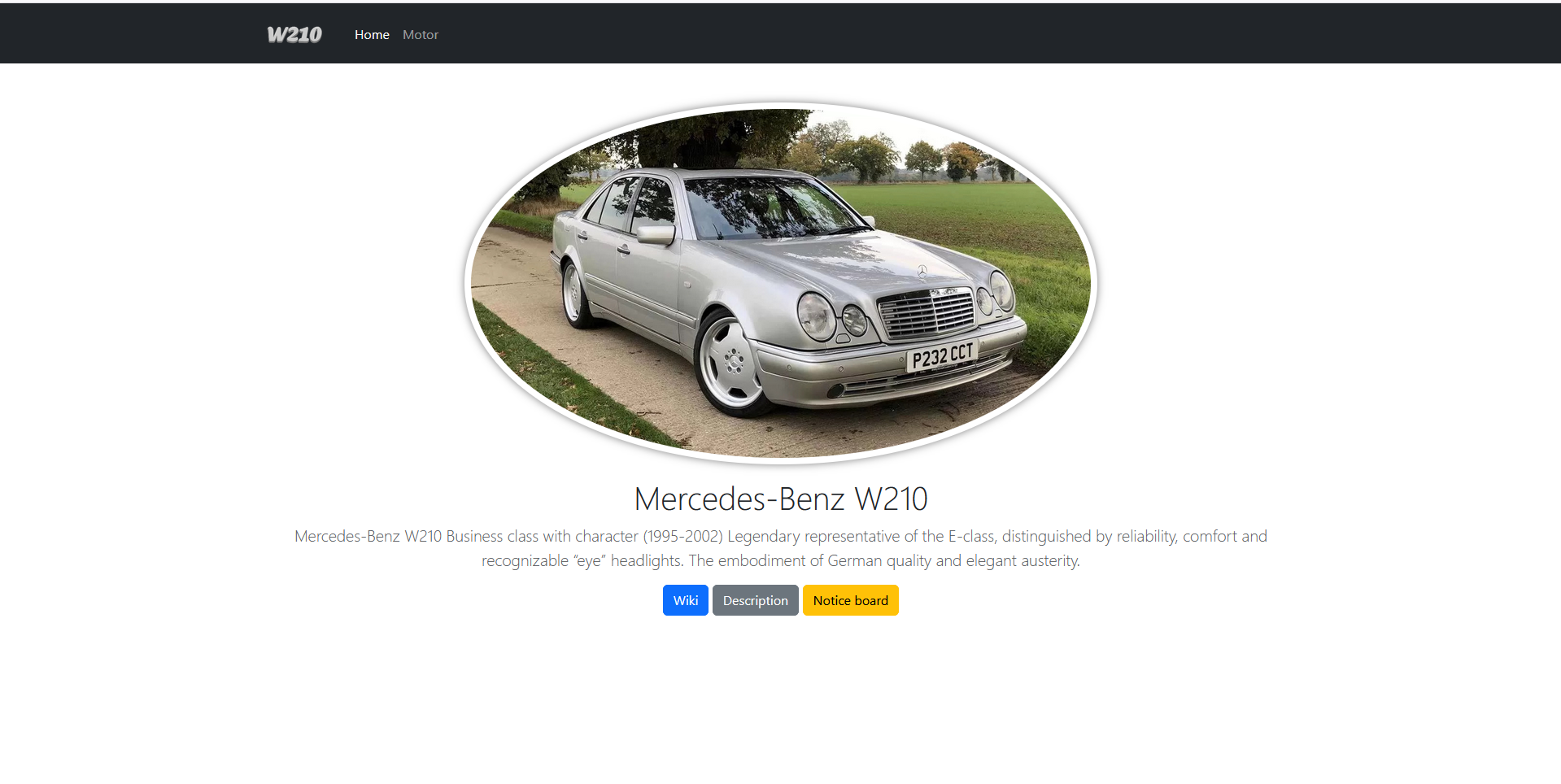Viewport: 1561px width, 784px height.
Task: Open the yellow Notice board button
Action: (850, 600)
